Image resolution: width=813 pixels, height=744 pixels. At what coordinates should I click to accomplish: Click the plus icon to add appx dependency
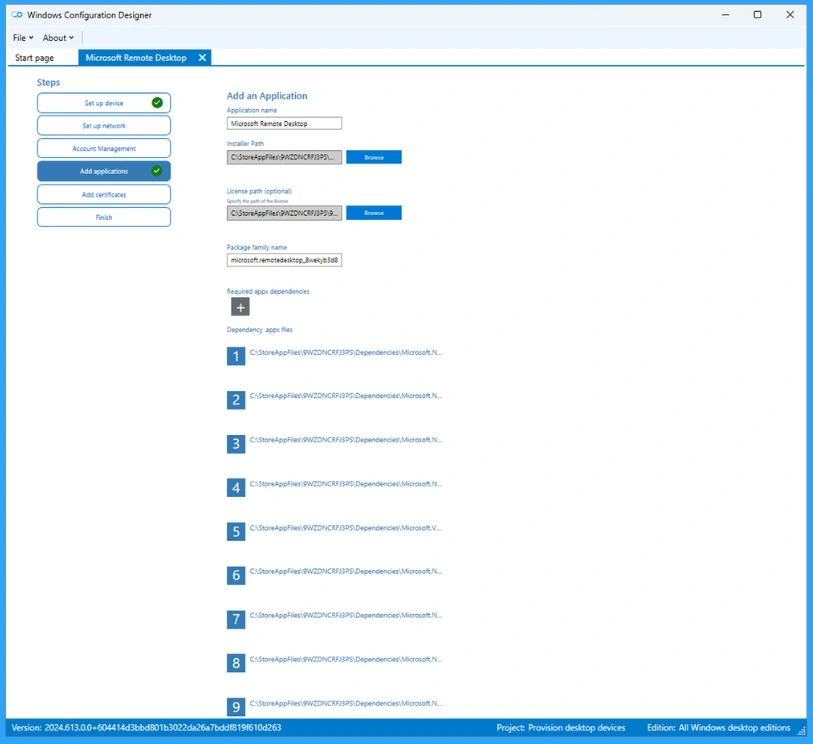pos(240,307)
